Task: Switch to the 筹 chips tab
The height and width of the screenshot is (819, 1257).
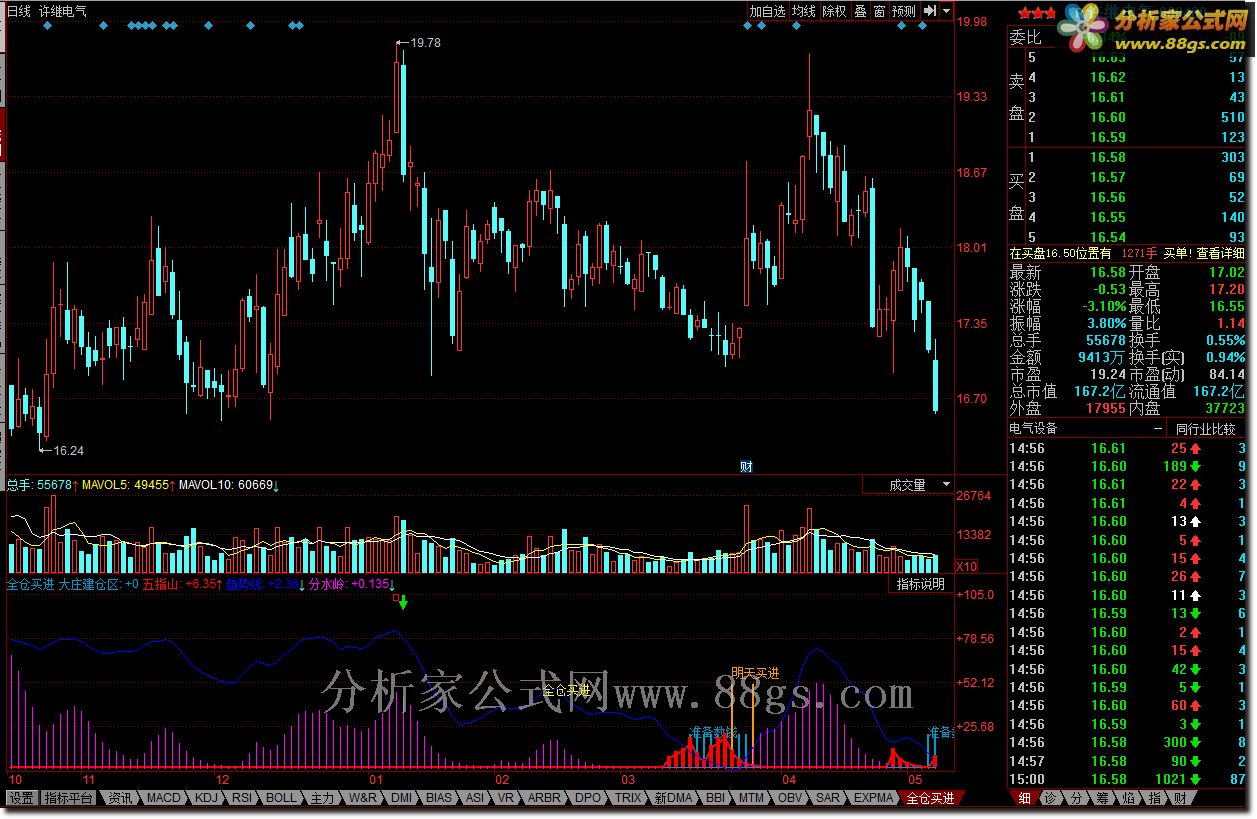Action: point(1102,798)
